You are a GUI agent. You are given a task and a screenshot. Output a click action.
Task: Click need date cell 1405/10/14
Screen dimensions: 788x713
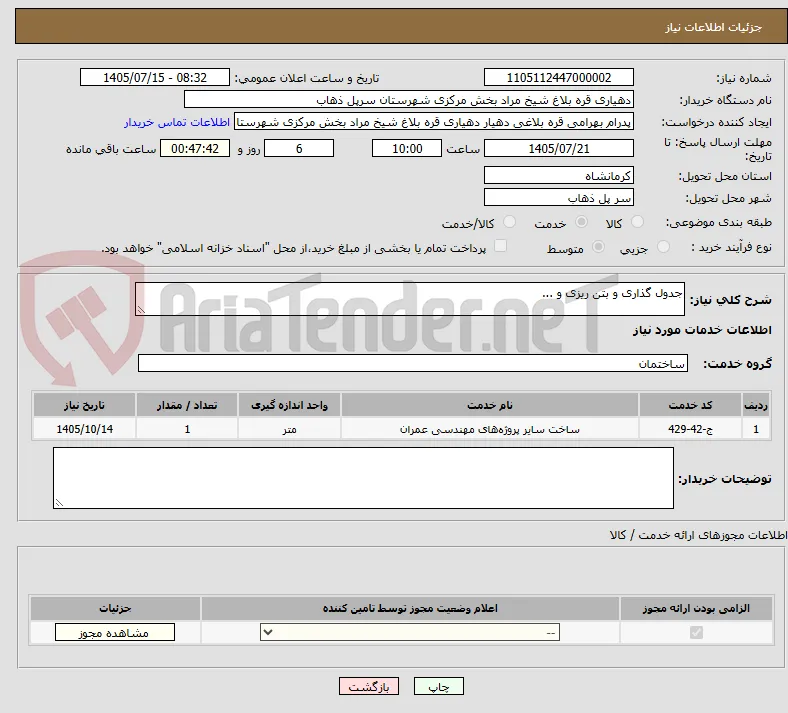(84, 429)
